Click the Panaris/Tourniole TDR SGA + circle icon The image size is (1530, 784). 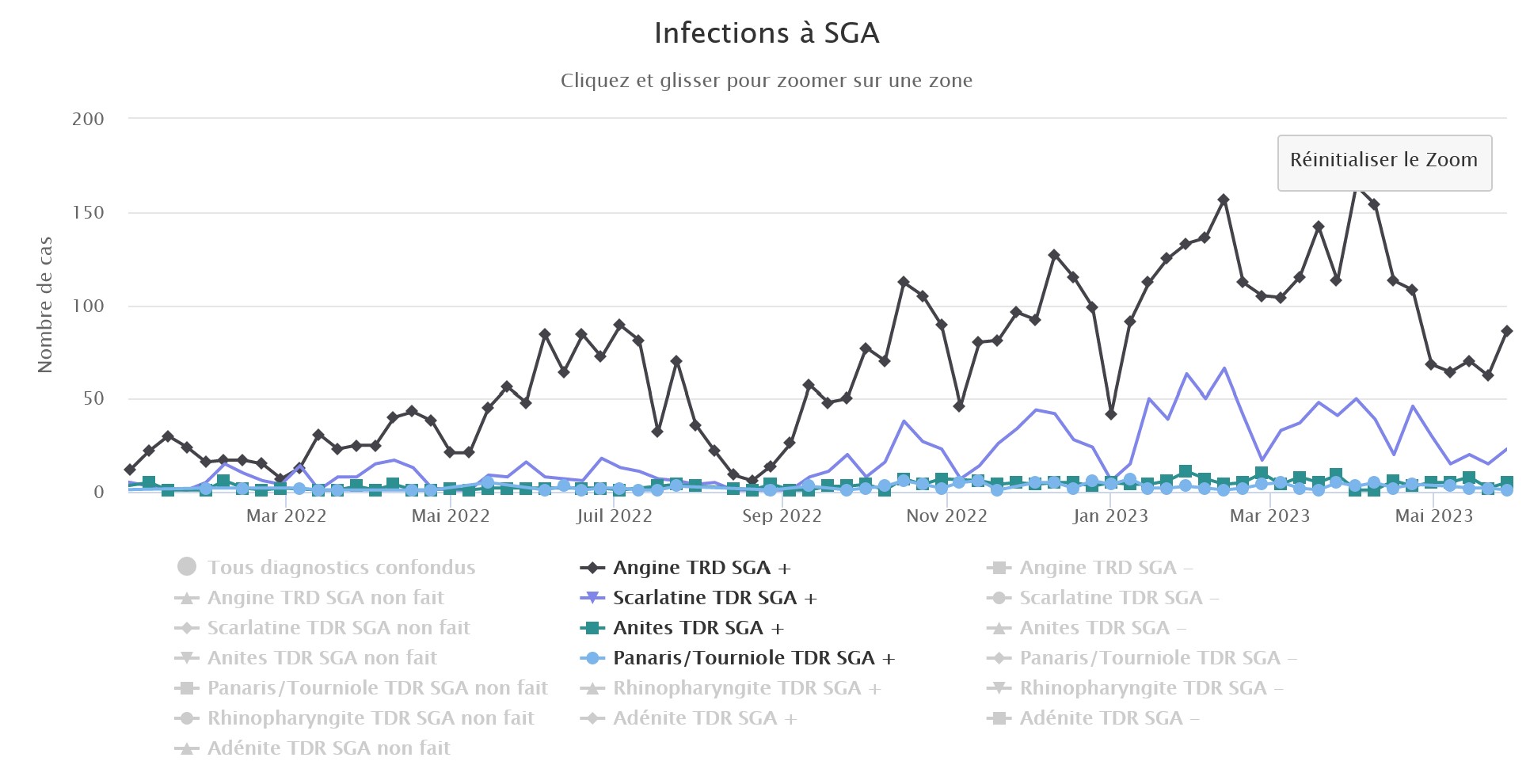[592, 658]
